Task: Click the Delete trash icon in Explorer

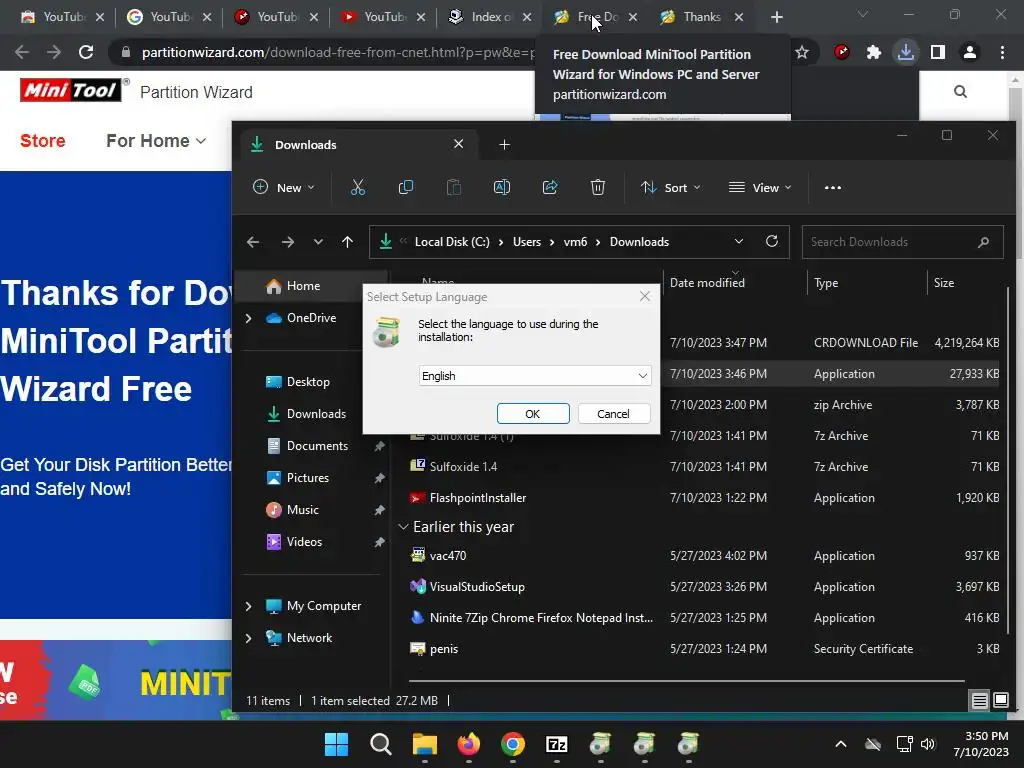Action: [598, 187]
